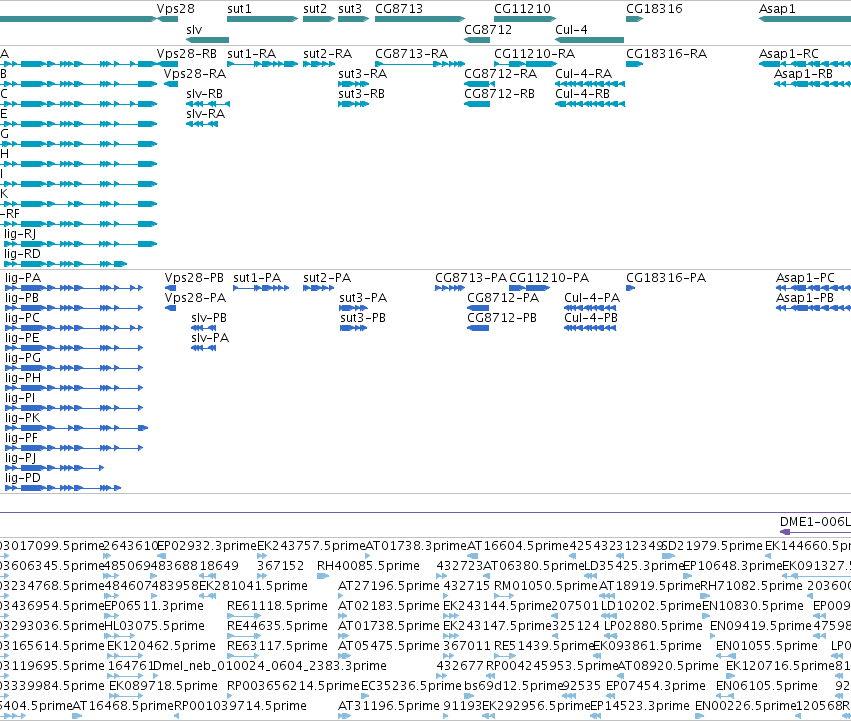
Task: Click the CG18316-RA transcript
Action: pyautogui.click(x=634, y=64)
